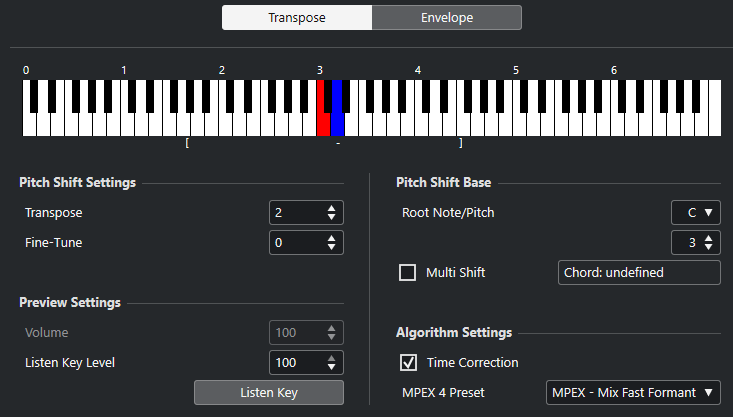
Task: Lower Listen Key Level with down arrow
Action: point(331,367)
